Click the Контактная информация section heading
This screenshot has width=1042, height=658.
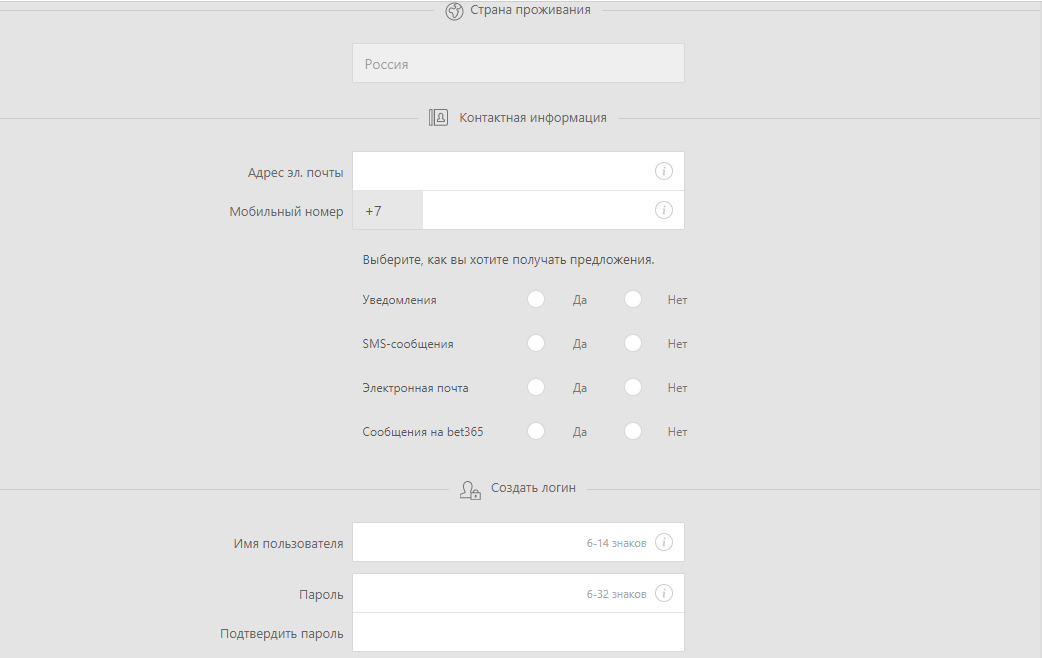533,118
